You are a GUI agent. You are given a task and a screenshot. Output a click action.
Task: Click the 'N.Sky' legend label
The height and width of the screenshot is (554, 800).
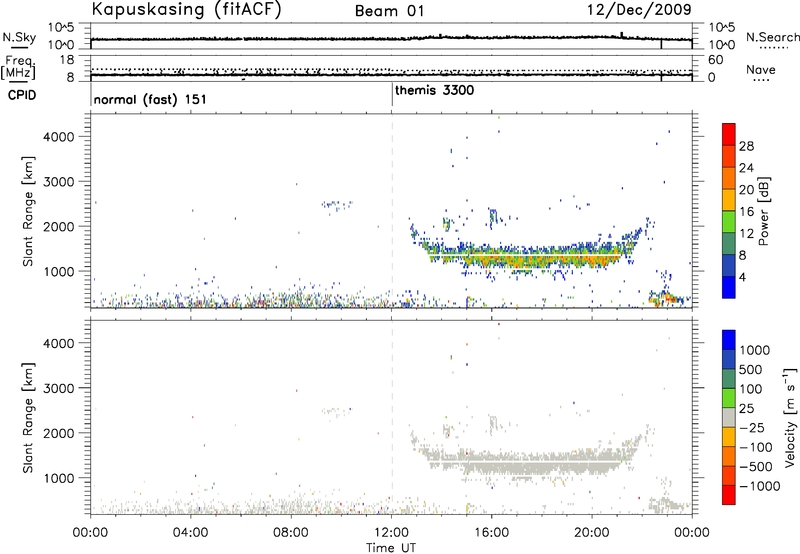point(19,37)
